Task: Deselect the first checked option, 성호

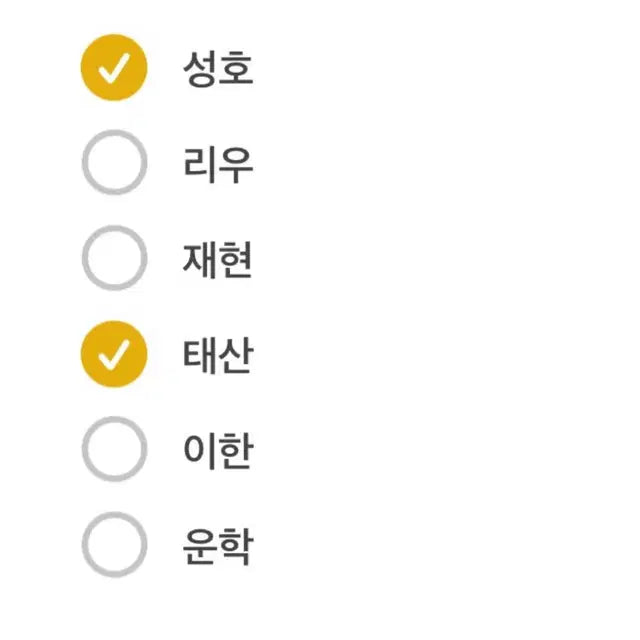Action: (114, 67)
